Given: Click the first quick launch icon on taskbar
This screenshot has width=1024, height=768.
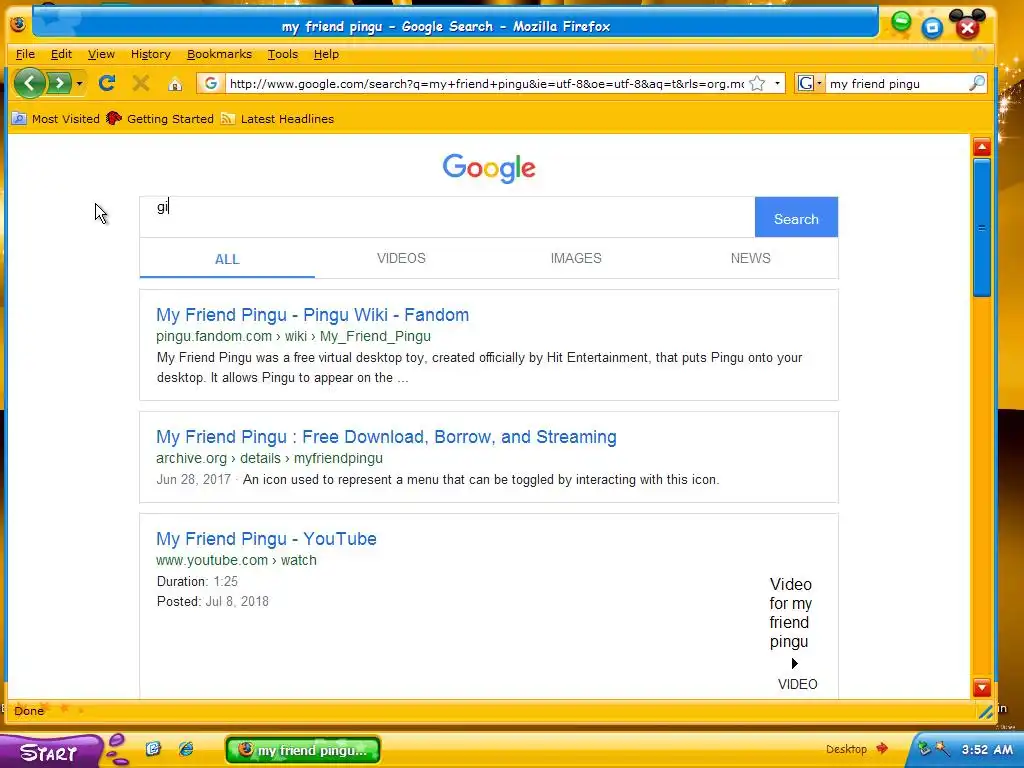Looking at the screenshot, I should (153, 748).
